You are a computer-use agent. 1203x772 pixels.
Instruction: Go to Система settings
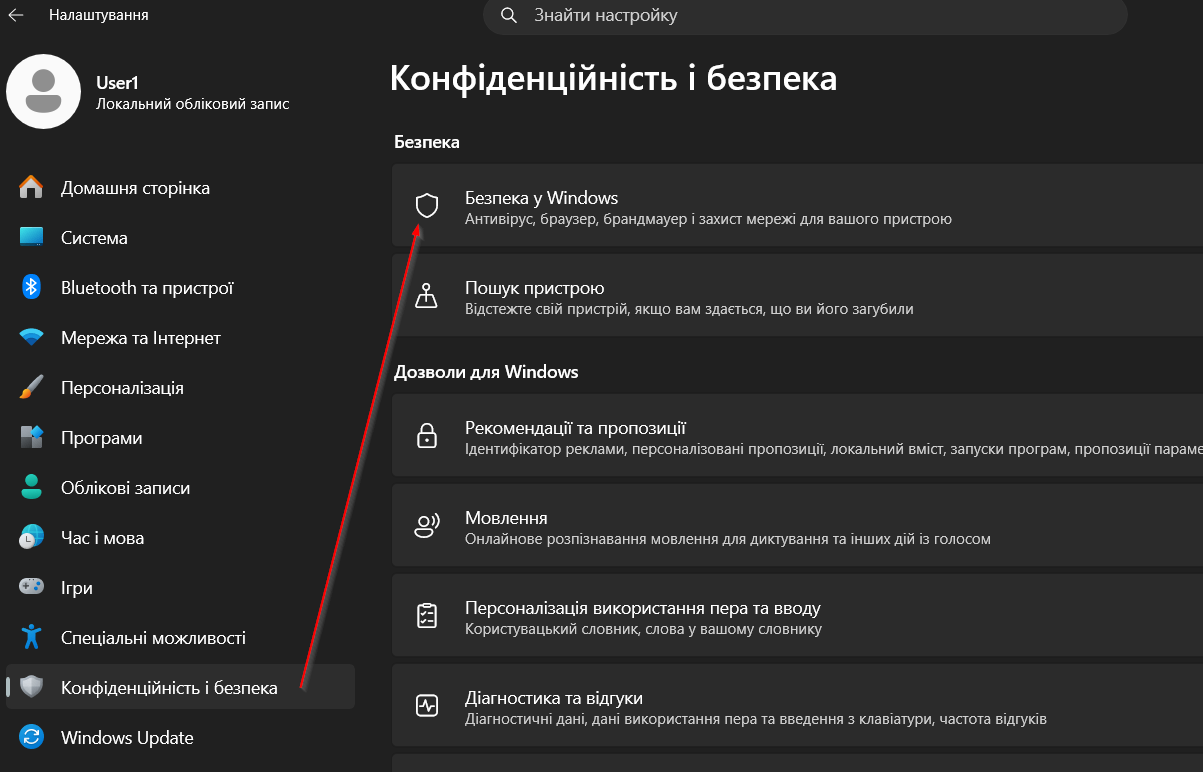coord(180,238)
